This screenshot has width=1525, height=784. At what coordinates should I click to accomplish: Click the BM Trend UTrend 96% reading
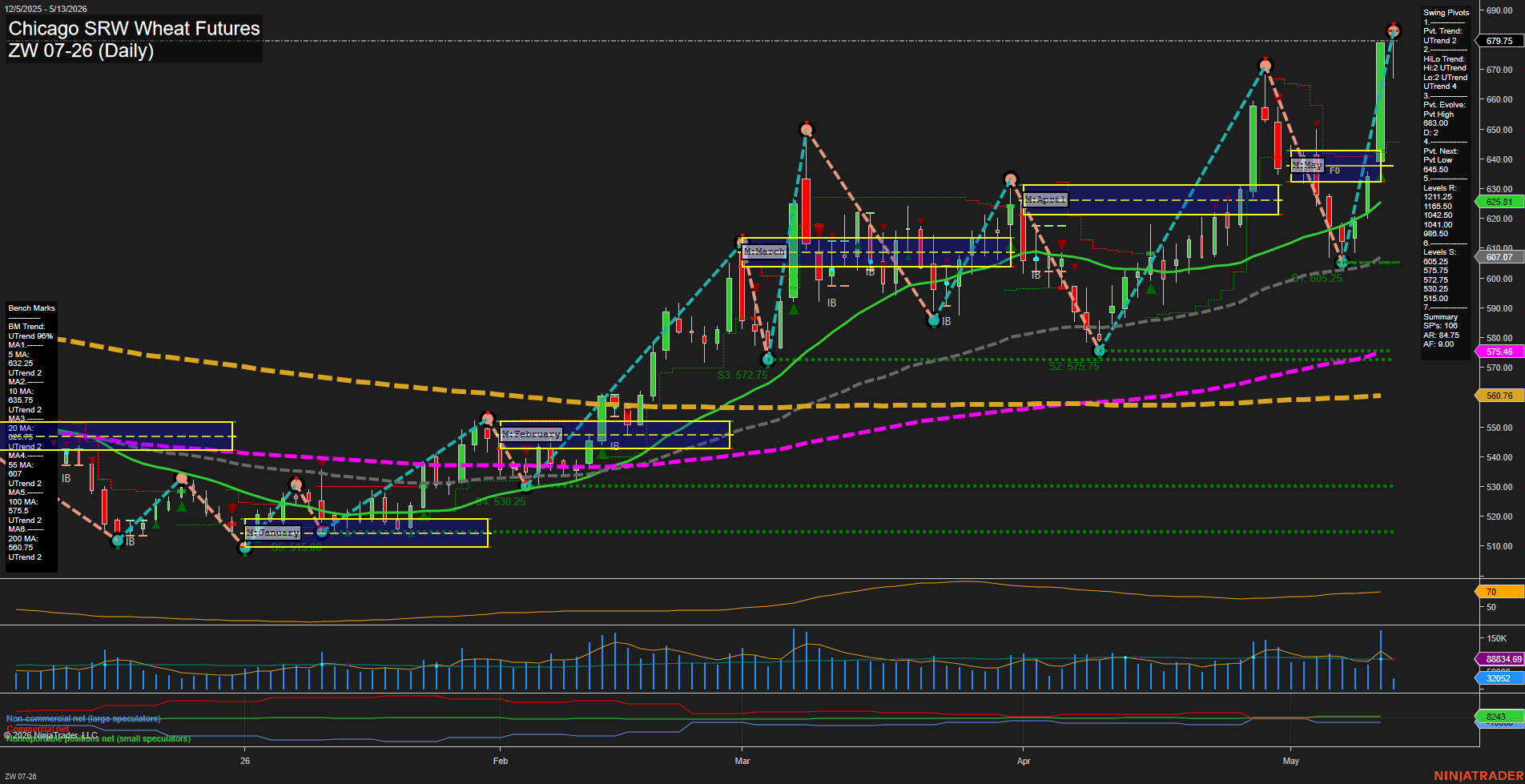[x=30, y=332]
